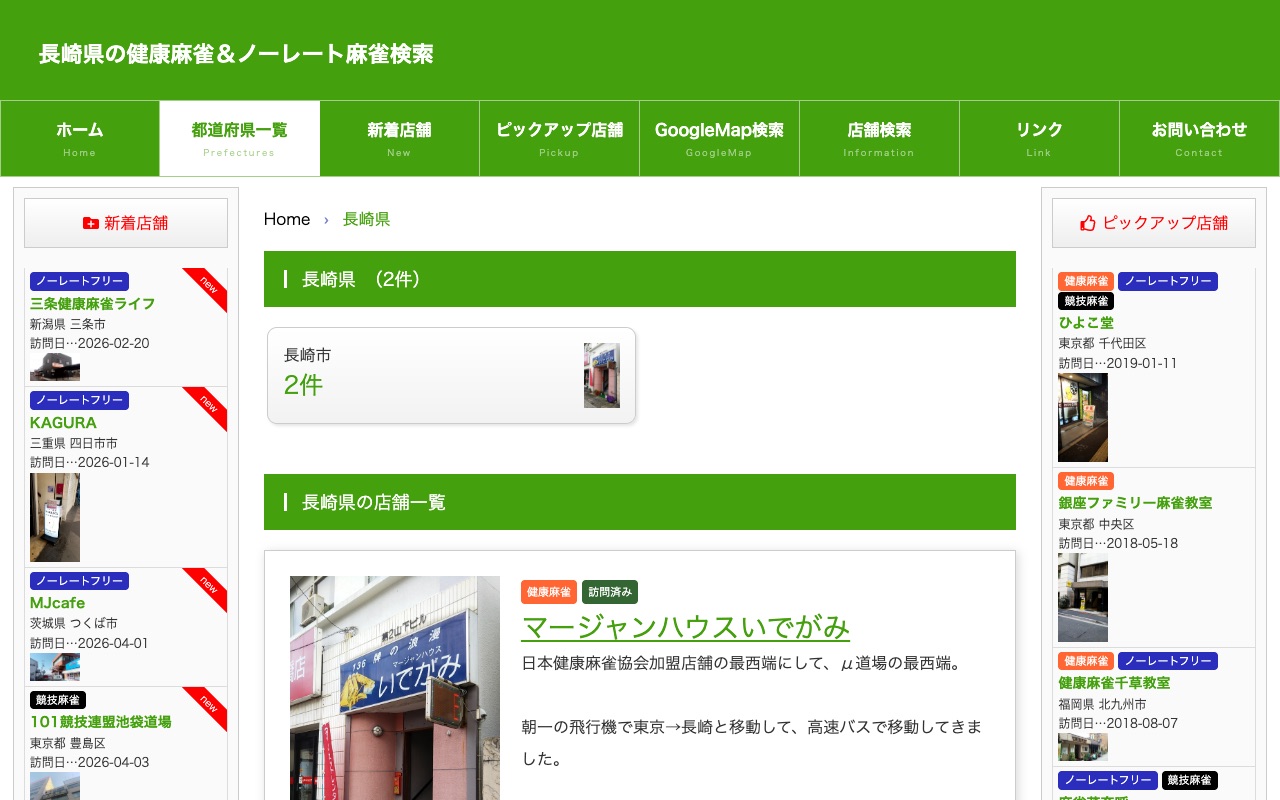This screenshot has height=800, width=1280.
Task: Open the 三条健康麻雀ライフ store link
Action: click(x=92, y=303)
